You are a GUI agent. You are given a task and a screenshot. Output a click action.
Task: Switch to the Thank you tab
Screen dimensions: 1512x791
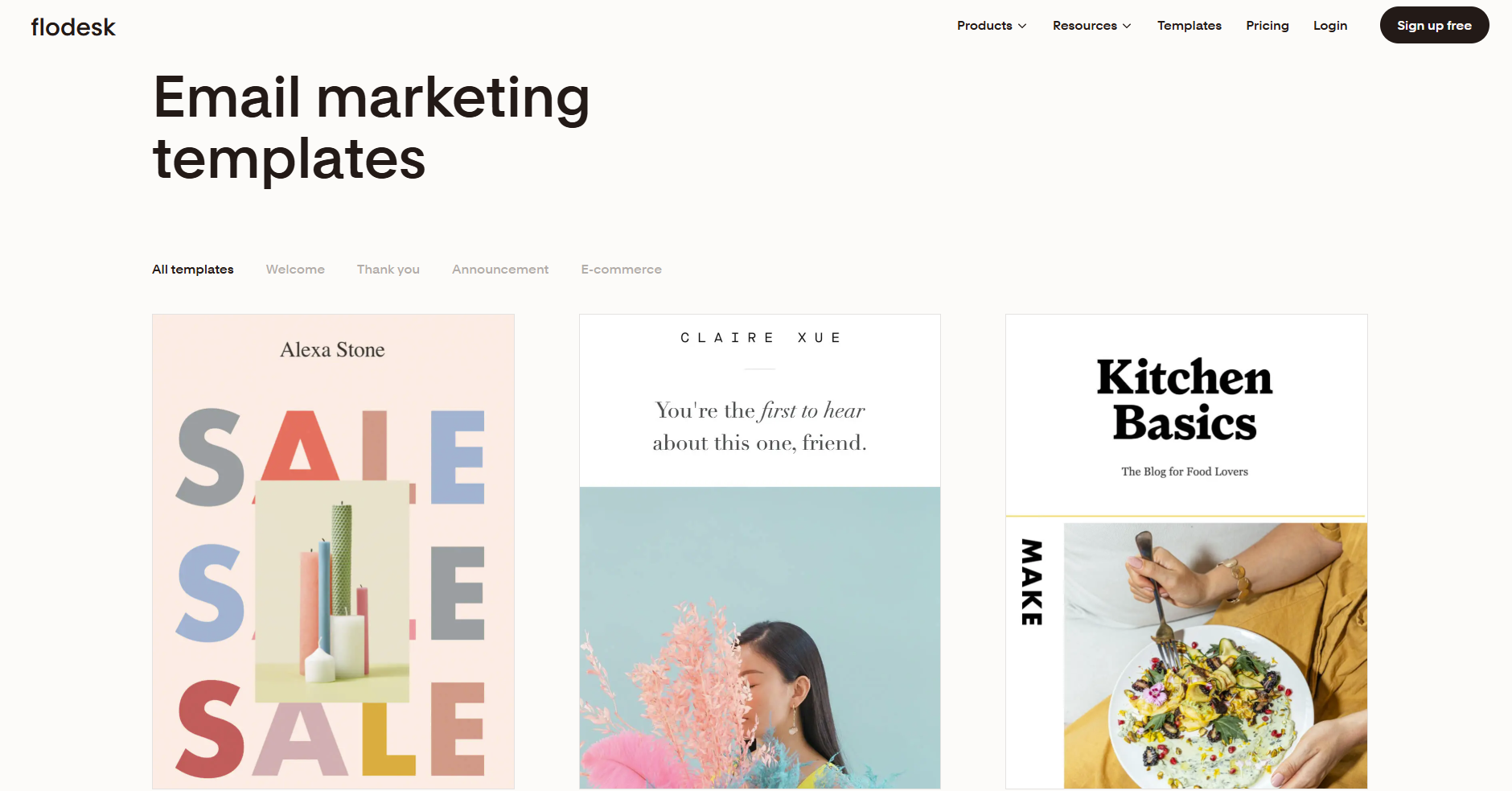(388, 270)
